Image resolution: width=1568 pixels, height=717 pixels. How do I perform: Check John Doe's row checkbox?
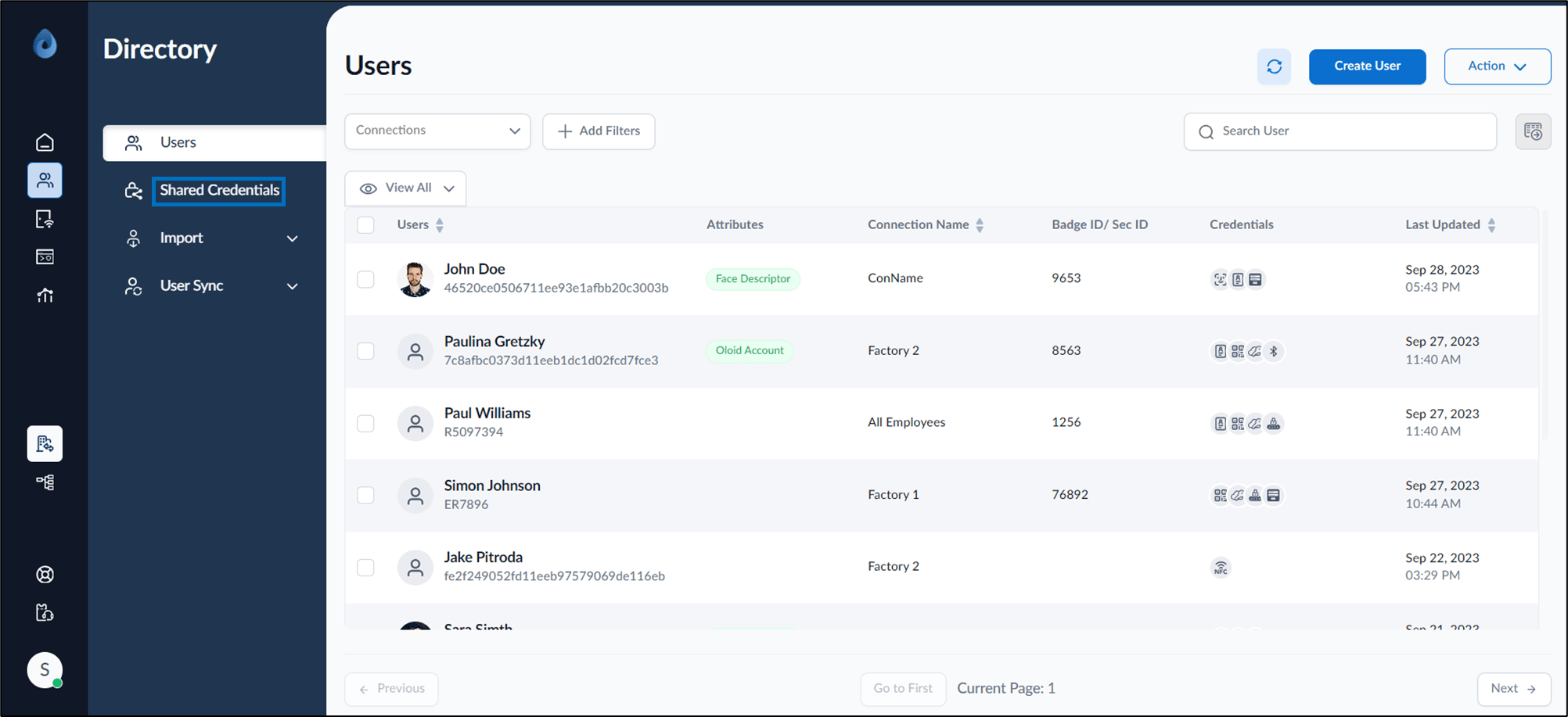pyautogui.click(x=365, y=279)
